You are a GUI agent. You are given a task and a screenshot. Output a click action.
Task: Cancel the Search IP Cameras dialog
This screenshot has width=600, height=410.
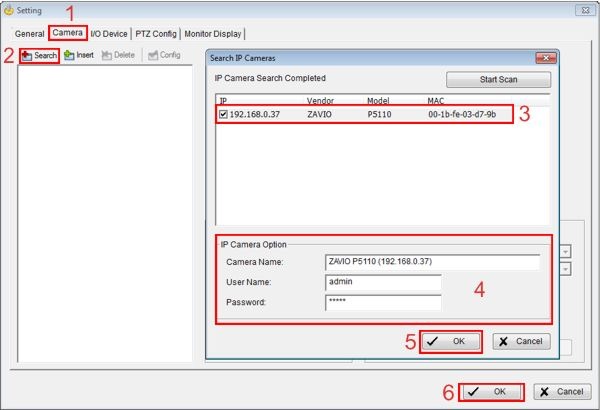pos(521,341)
